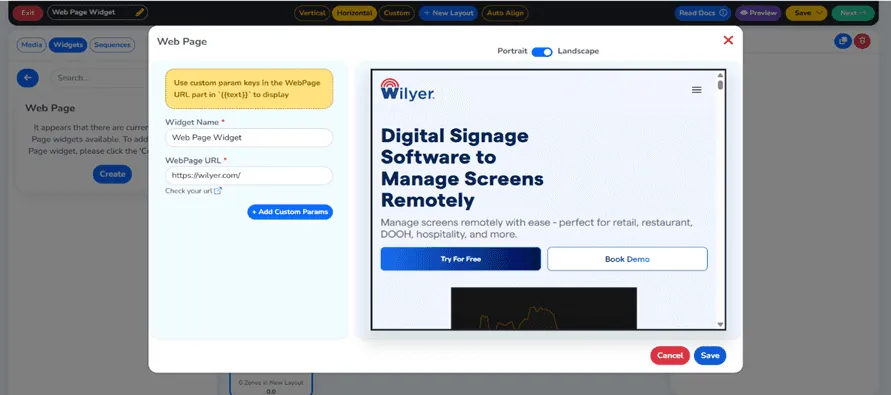Switch to the Media tab
891x395 pixels.
32,45
